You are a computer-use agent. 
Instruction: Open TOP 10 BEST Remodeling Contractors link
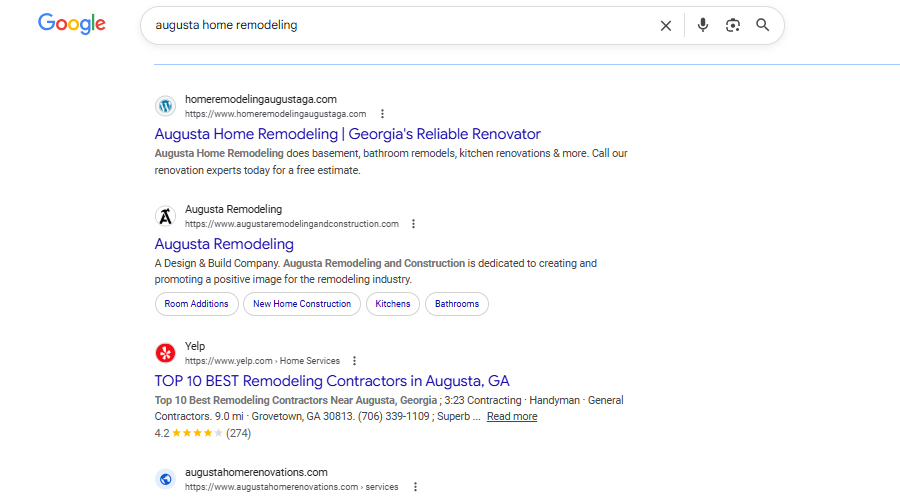pyautogui.click(x=332, y=381)
